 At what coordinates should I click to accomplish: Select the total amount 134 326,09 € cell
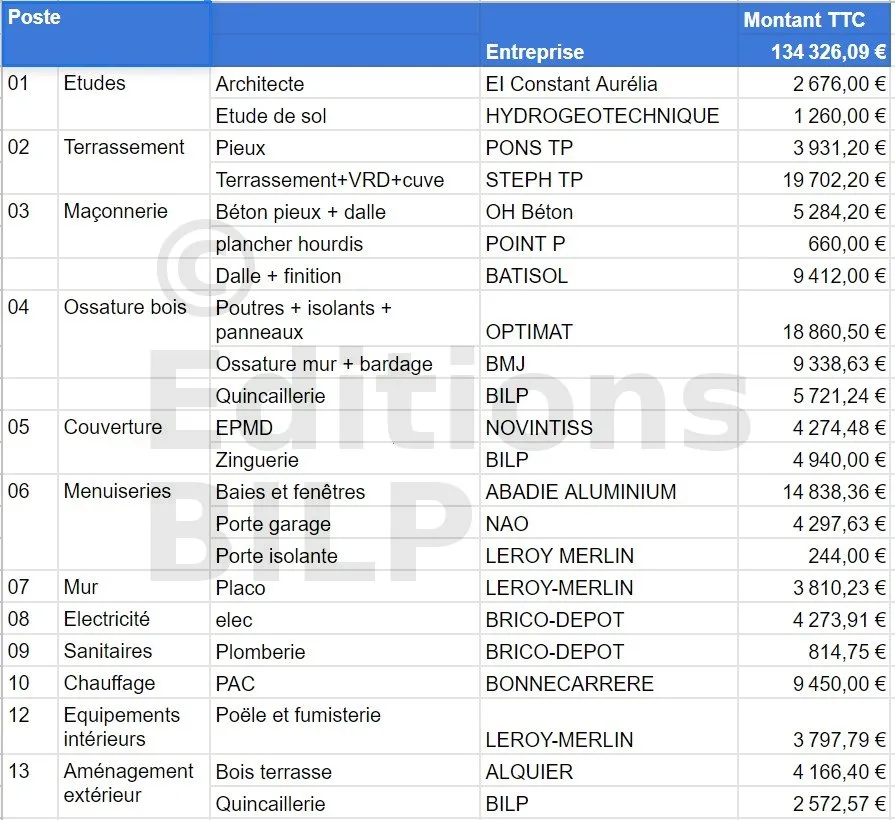pyautogui.click(x=828, y=52)
